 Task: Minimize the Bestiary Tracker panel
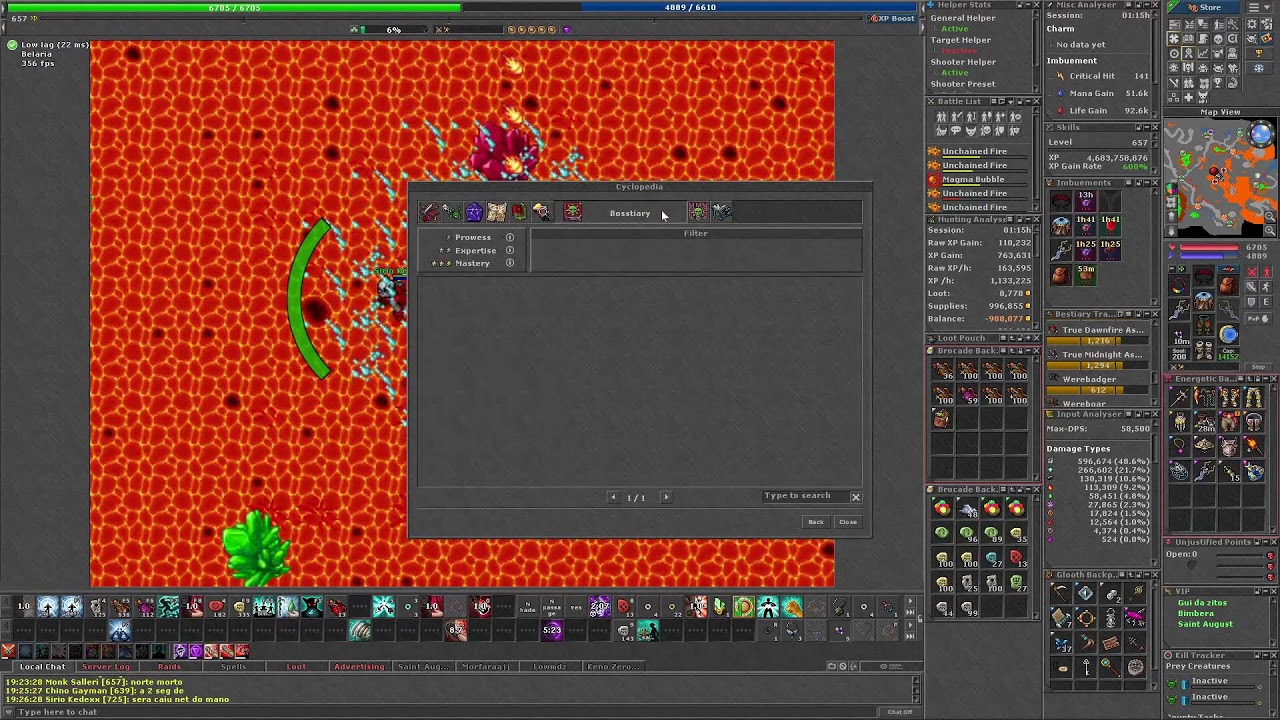(1147, 314)
